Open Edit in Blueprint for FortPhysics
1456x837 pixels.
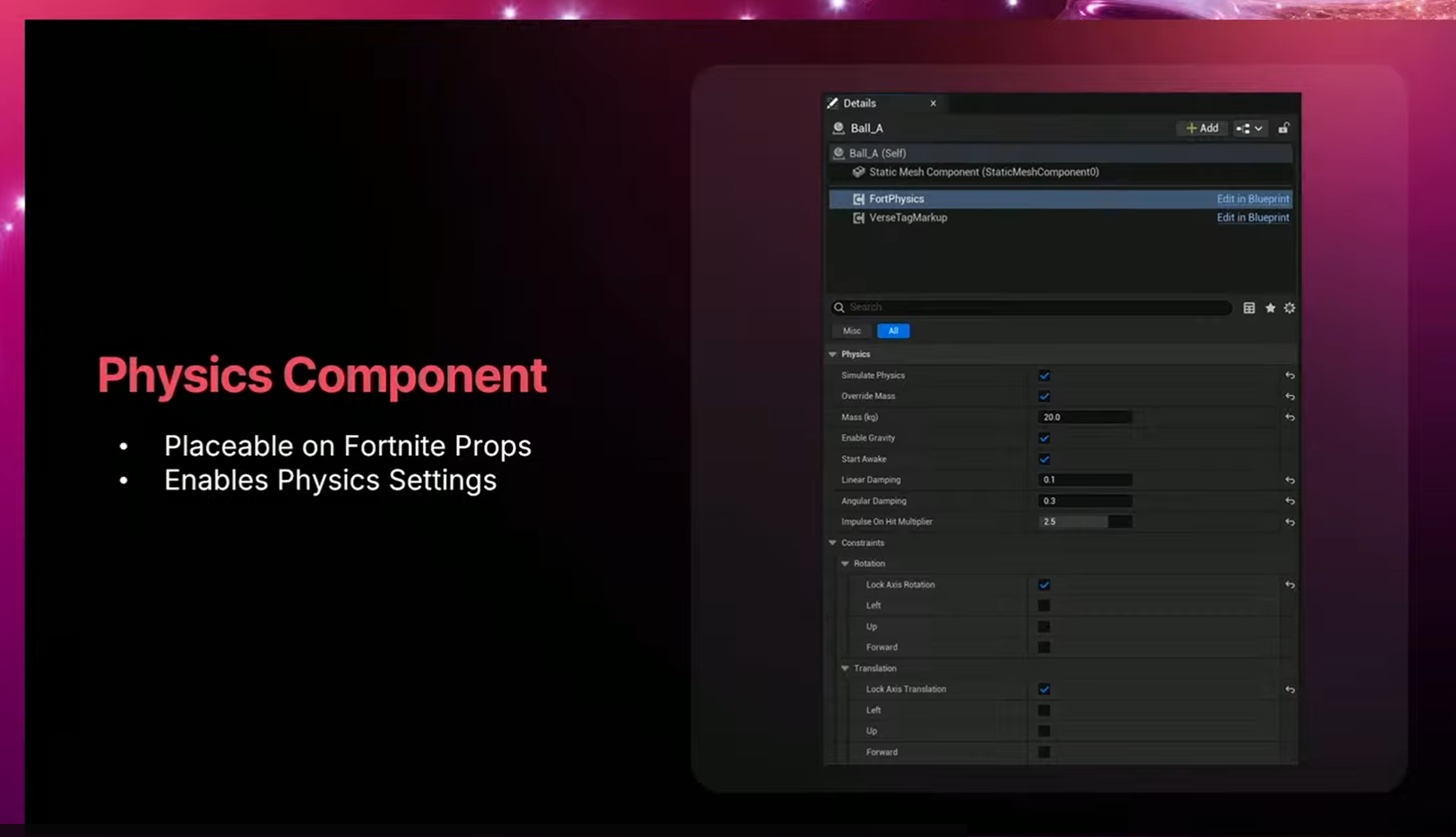1253,199
